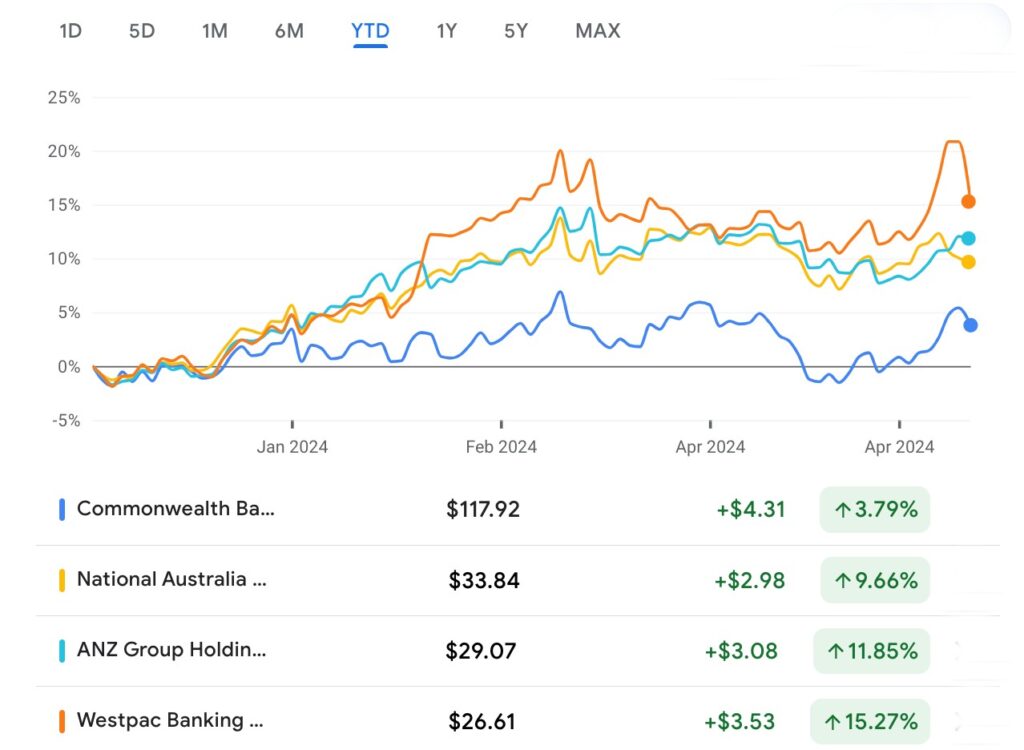Click the -5% y-axis label
Image resolution: width=1024 pixels, height=750 pixels.
tap(66, 420)
